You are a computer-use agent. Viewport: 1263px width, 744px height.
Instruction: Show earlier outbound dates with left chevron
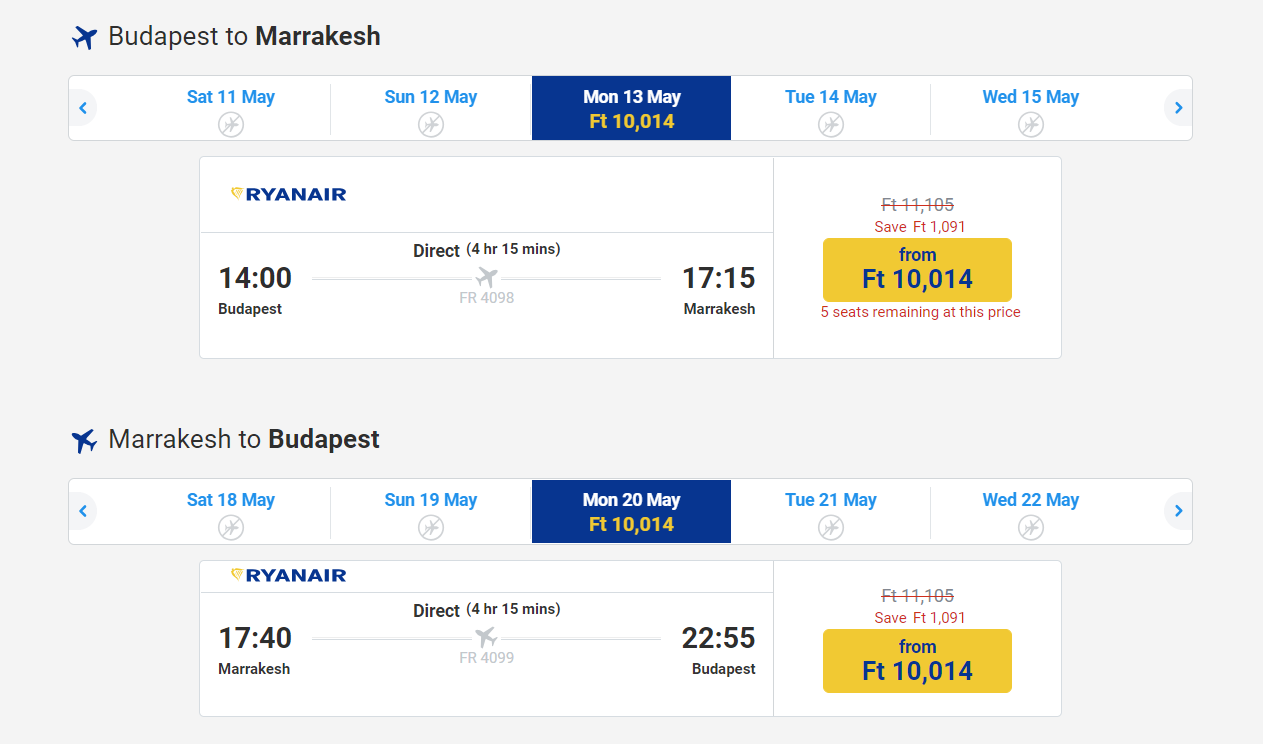point(83,108)
